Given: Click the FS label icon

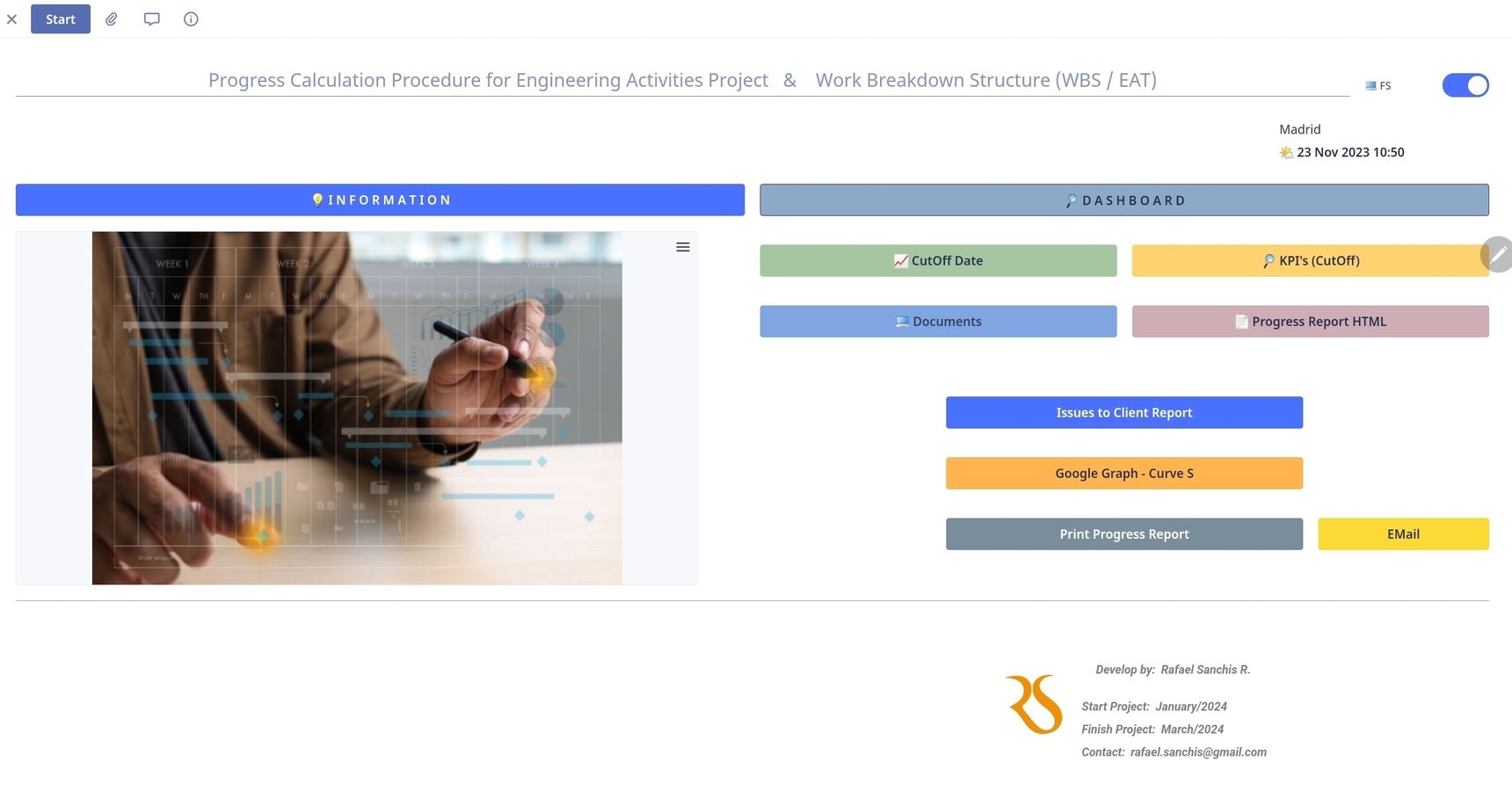Looking at the screenshot, I should click(x=1370, y=86).
